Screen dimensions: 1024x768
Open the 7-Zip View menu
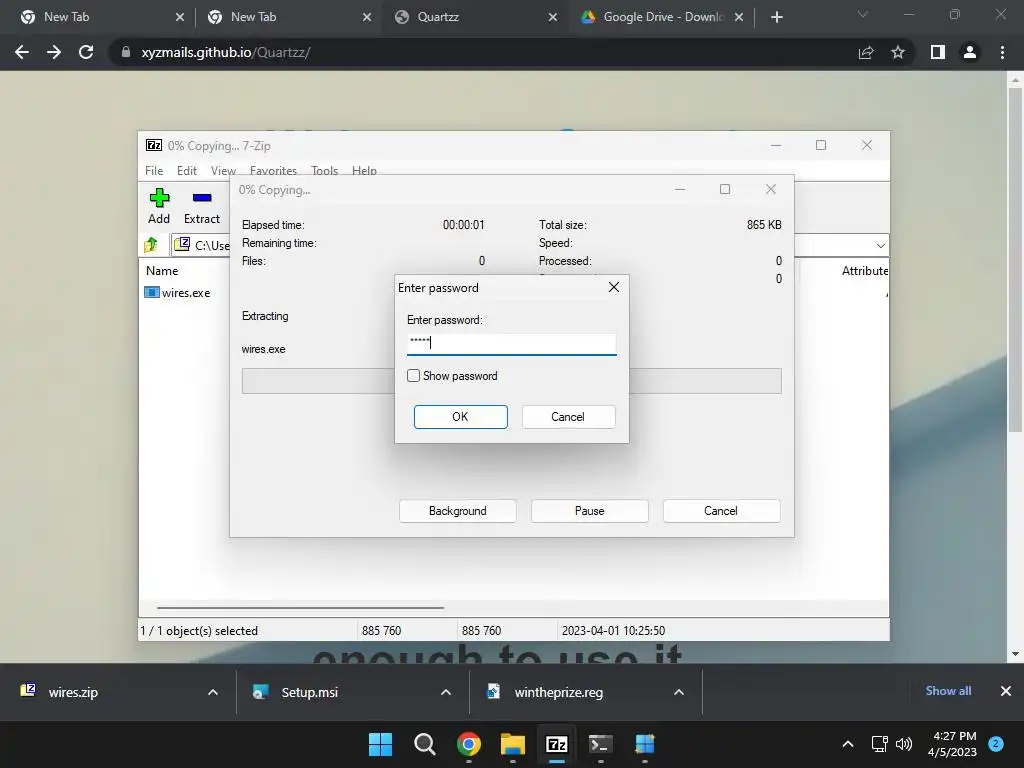[x=223, y=170]
